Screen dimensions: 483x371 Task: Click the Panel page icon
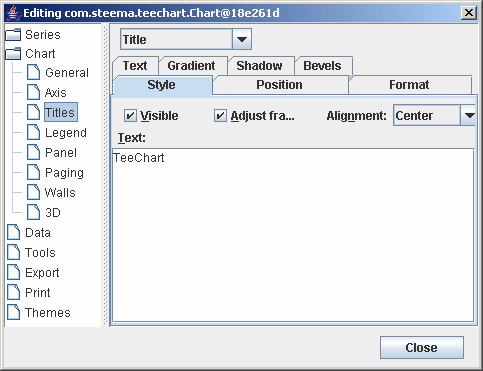(x=33, y=152)
